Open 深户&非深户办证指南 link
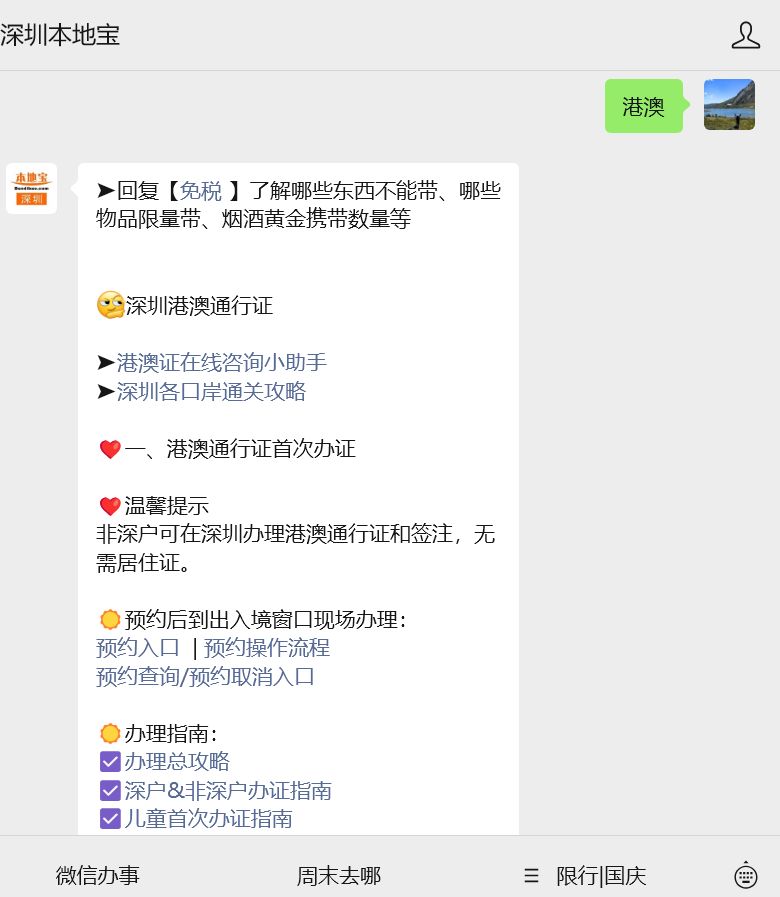Image resolution: width=780 pixels, height=897 pixels. point(227,791)
